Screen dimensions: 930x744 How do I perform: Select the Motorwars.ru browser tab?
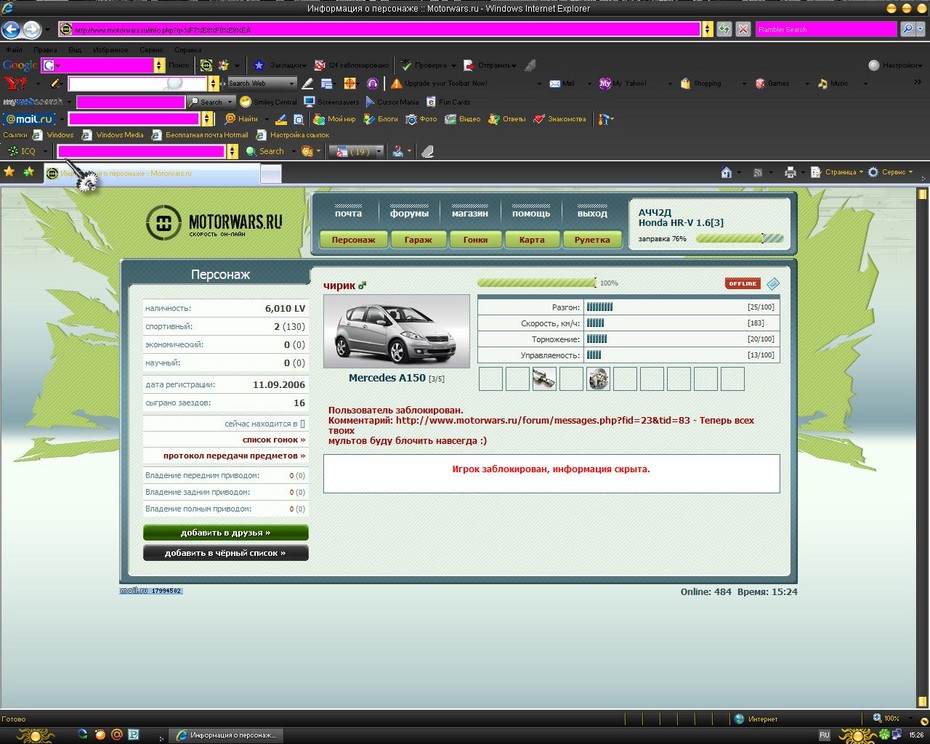[x=151, y=173]
